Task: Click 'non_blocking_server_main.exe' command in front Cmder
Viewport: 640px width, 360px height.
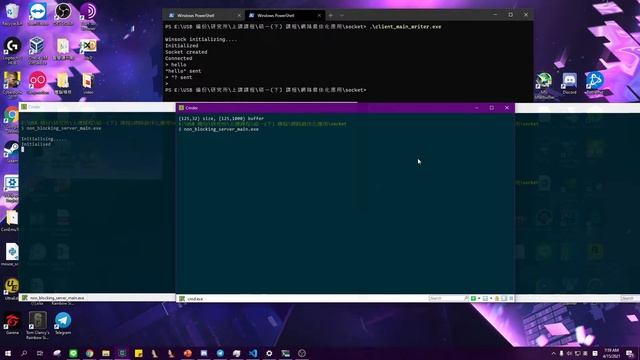Action: [221, 129]
